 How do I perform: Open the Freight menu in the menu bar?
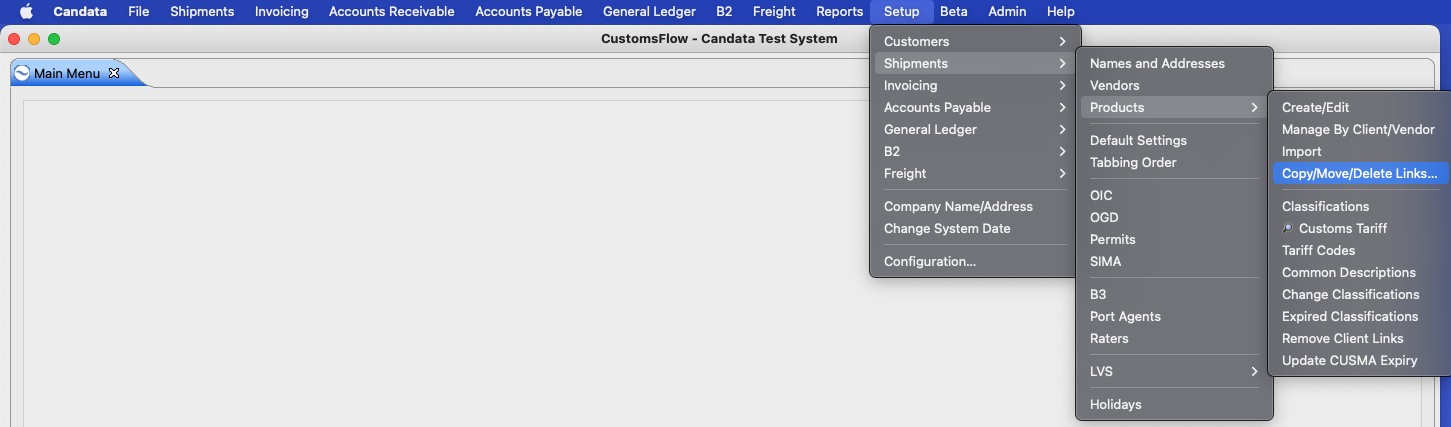(x=774, y=12)
